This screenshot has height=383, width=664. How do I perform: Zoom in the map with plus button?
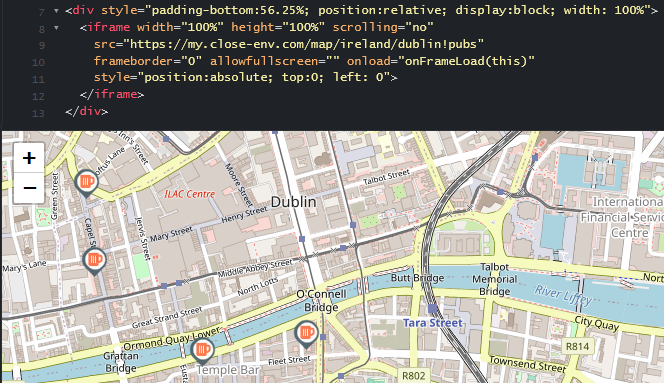[29, 158]
